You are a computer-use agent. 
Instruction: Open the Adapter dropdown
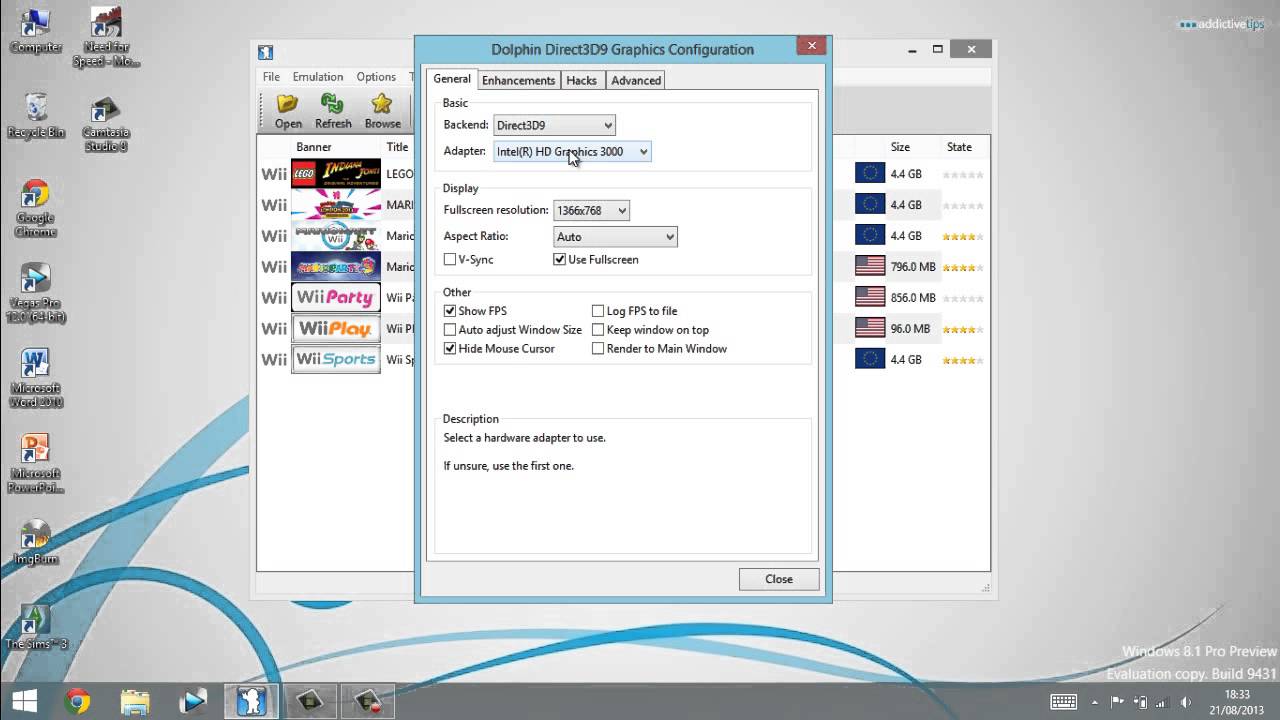pyautogui.click(x=572, y=152)
